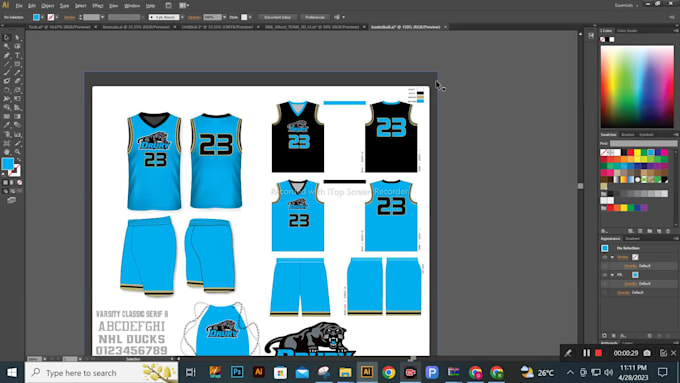Open the stroke weight dropdown
This screenshot has width=680, height=383.
click(x=102, y=17)
